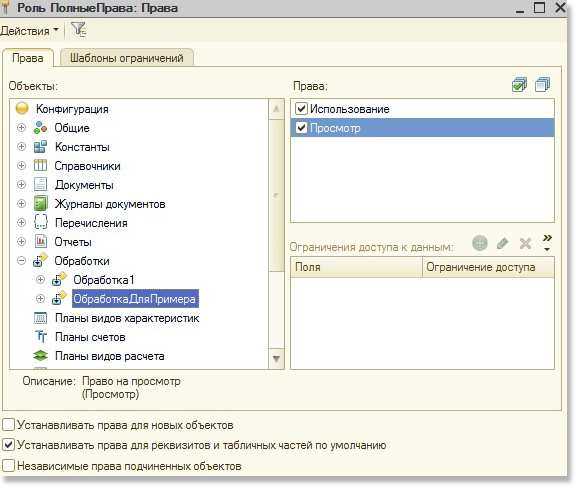
Task: Click the add data access restriction icon
Action: click(480, 243)
